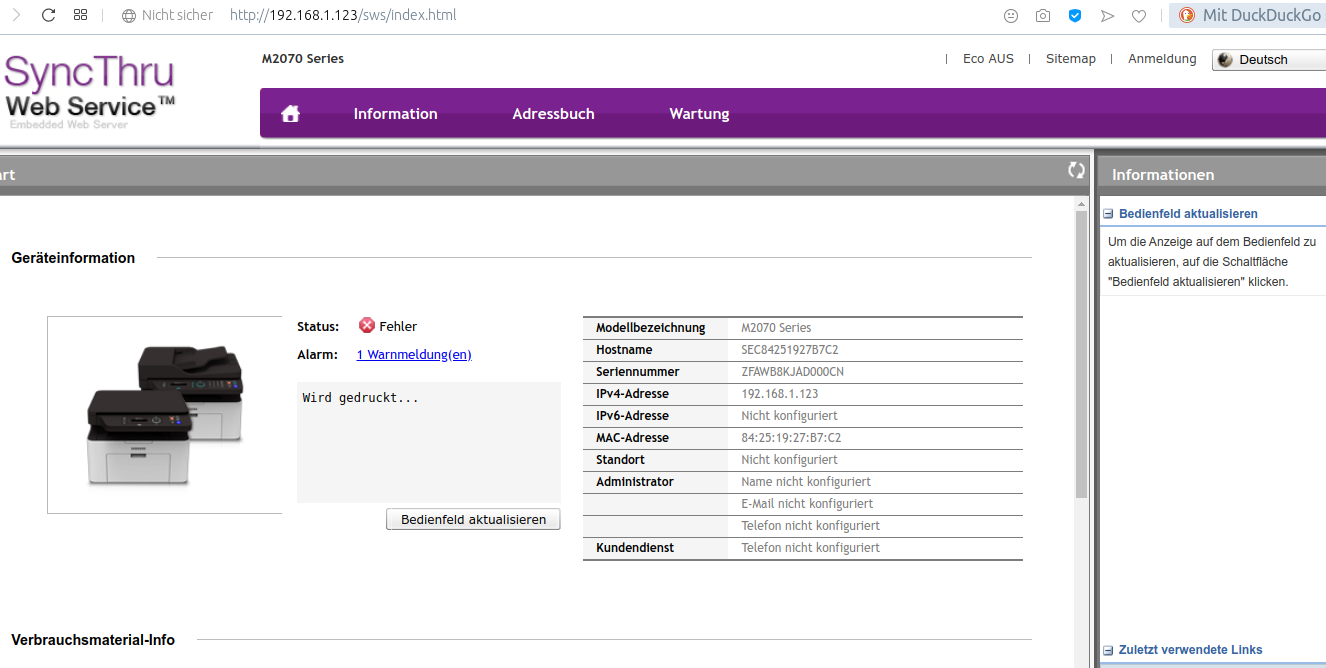Click the 'Fehler' status text
The image size is (1326, 668).
pyautogui.click(x=398, y=326)
